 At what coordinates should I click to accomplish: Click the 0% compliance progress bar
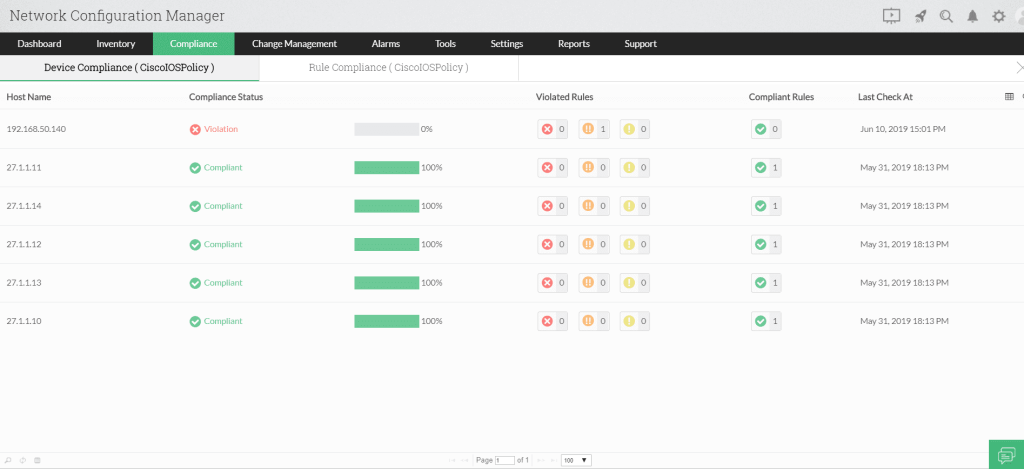click(386, 129)
